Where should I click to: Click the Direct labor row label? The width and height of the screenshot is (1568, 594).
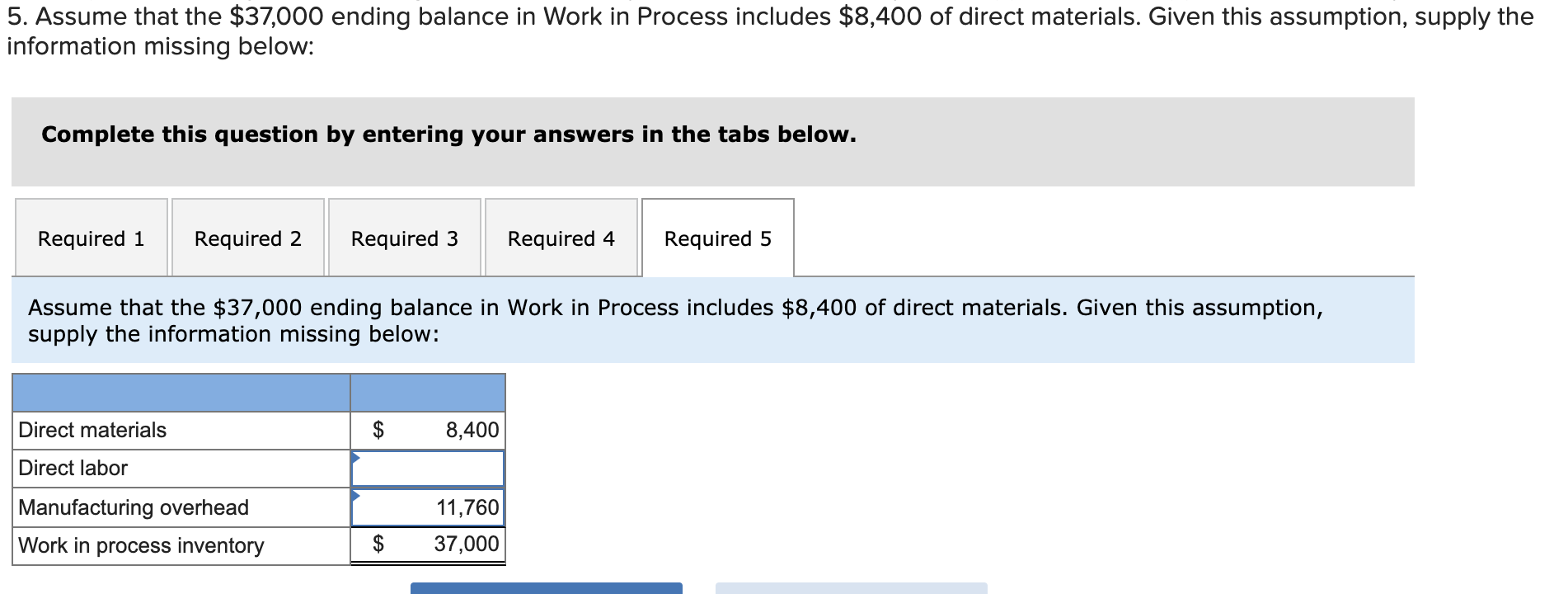73,468
